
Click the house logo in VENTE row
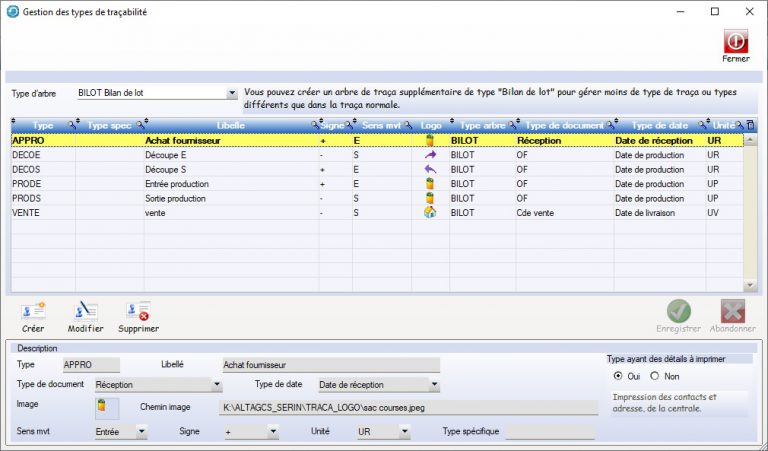pyautogui.click(x=430, y=212)
